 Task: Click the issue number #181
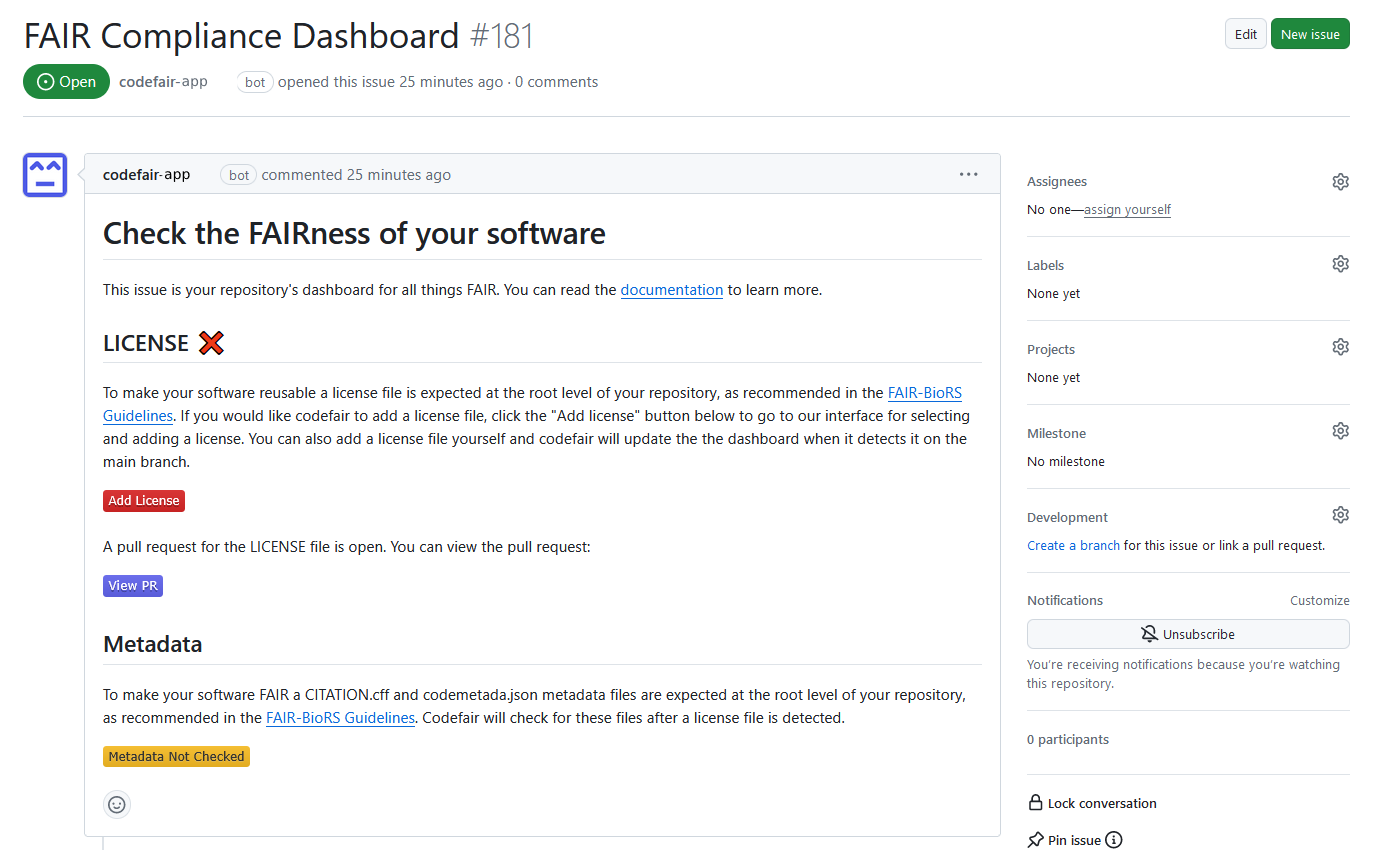click(502, 36)
